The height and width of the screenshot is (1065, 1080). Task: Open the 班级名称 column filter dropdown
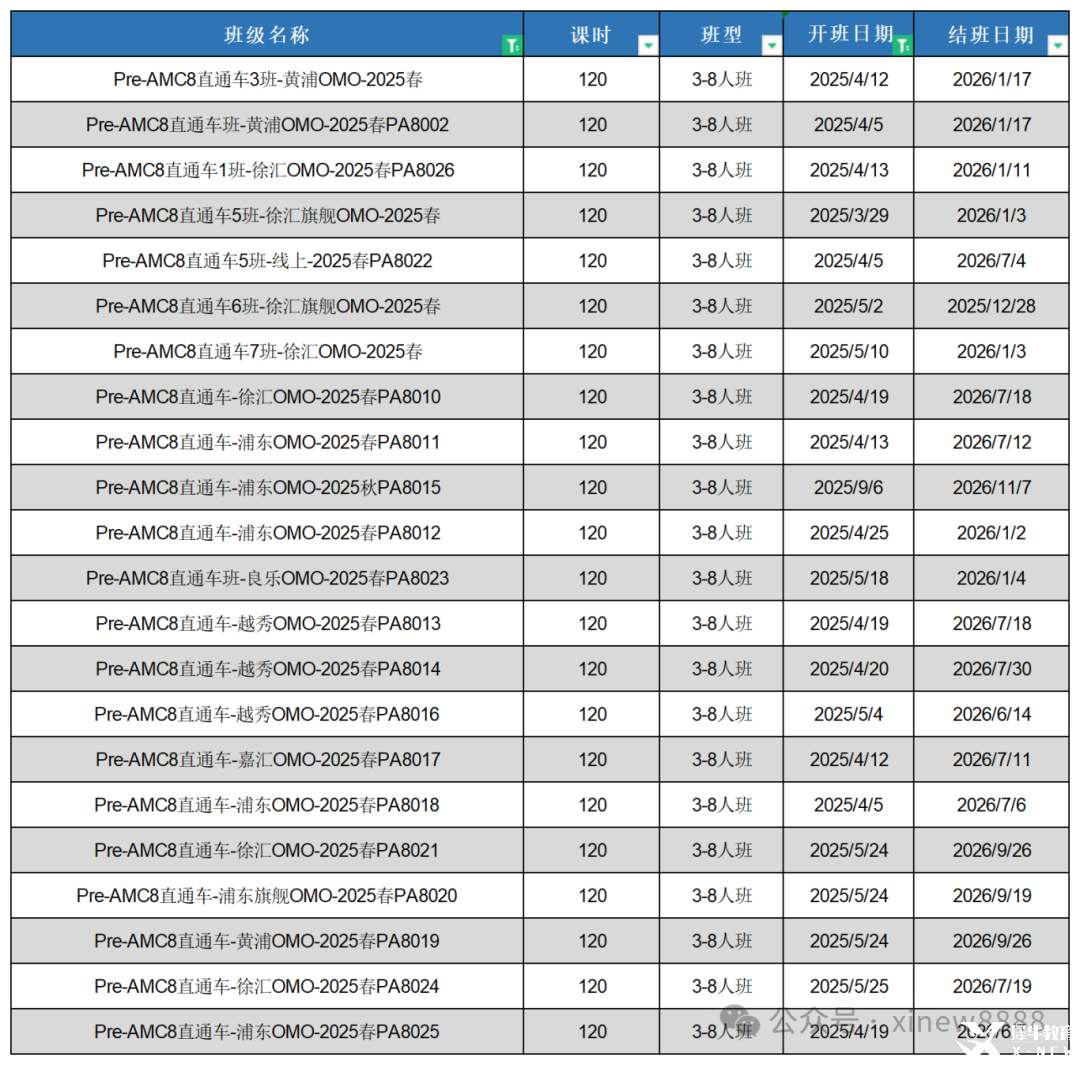click(x=512, y=45)
